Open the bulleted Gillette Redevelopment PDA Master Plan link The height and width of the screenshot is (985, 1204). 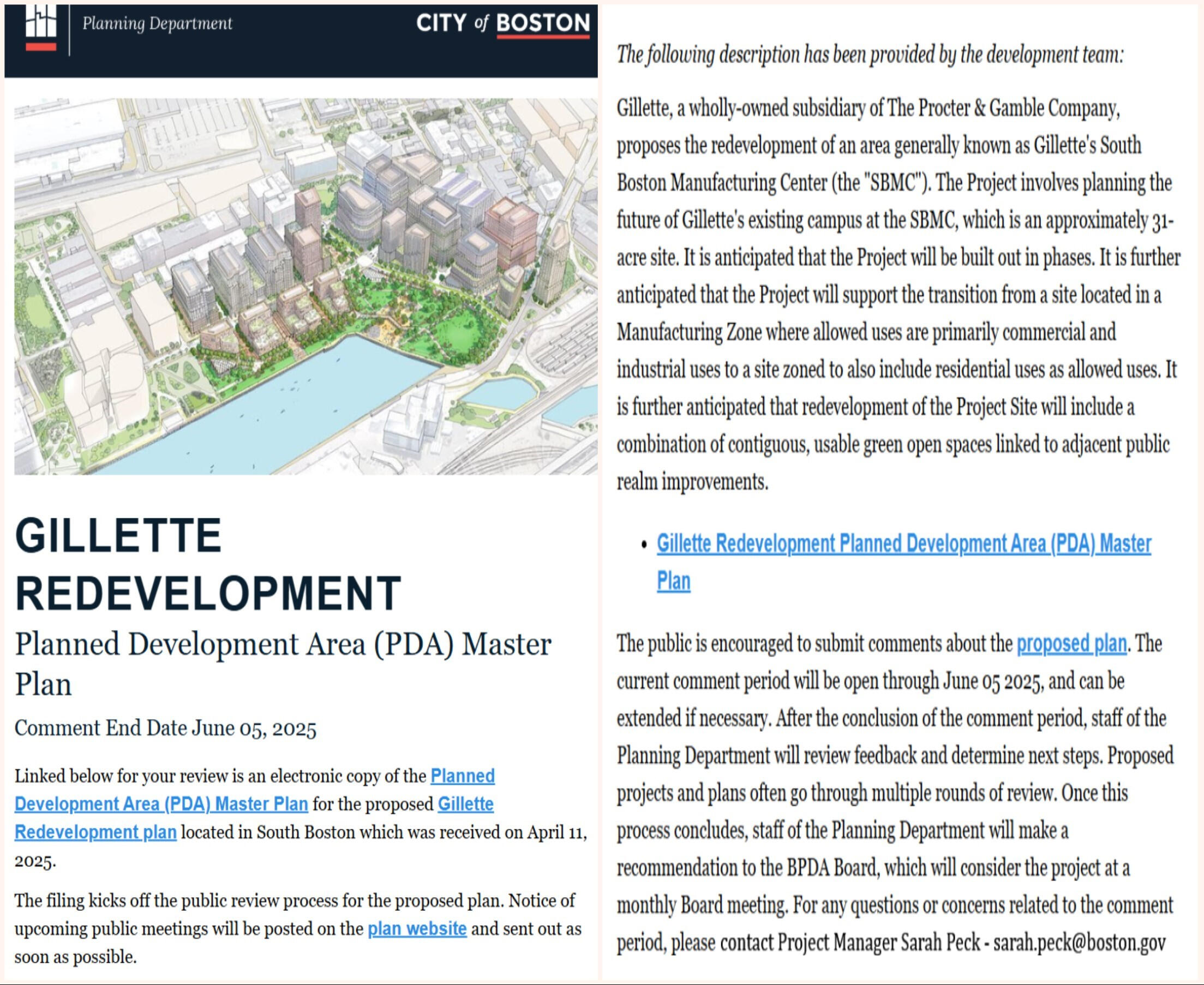coord(903,562)
